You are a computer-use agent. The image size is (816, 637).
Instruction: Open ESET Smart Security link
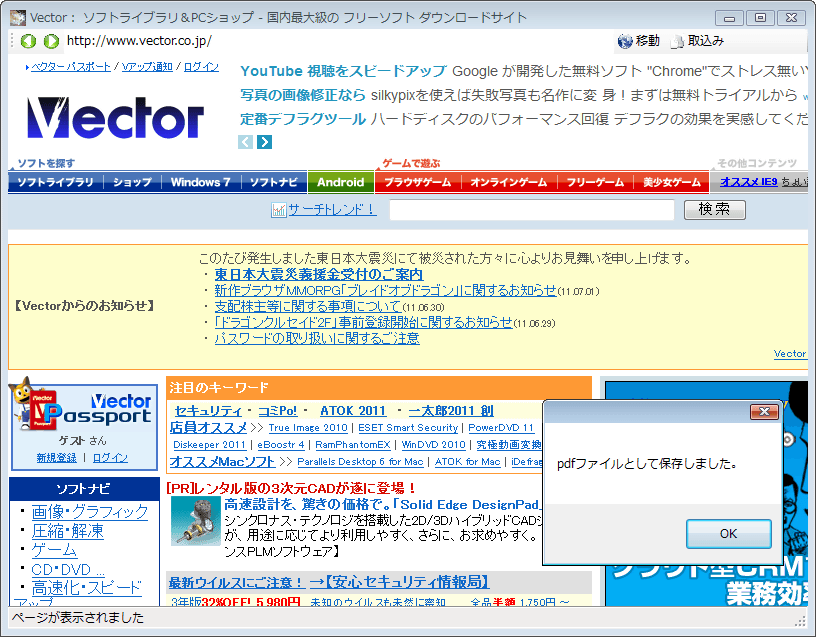point(408,428)
